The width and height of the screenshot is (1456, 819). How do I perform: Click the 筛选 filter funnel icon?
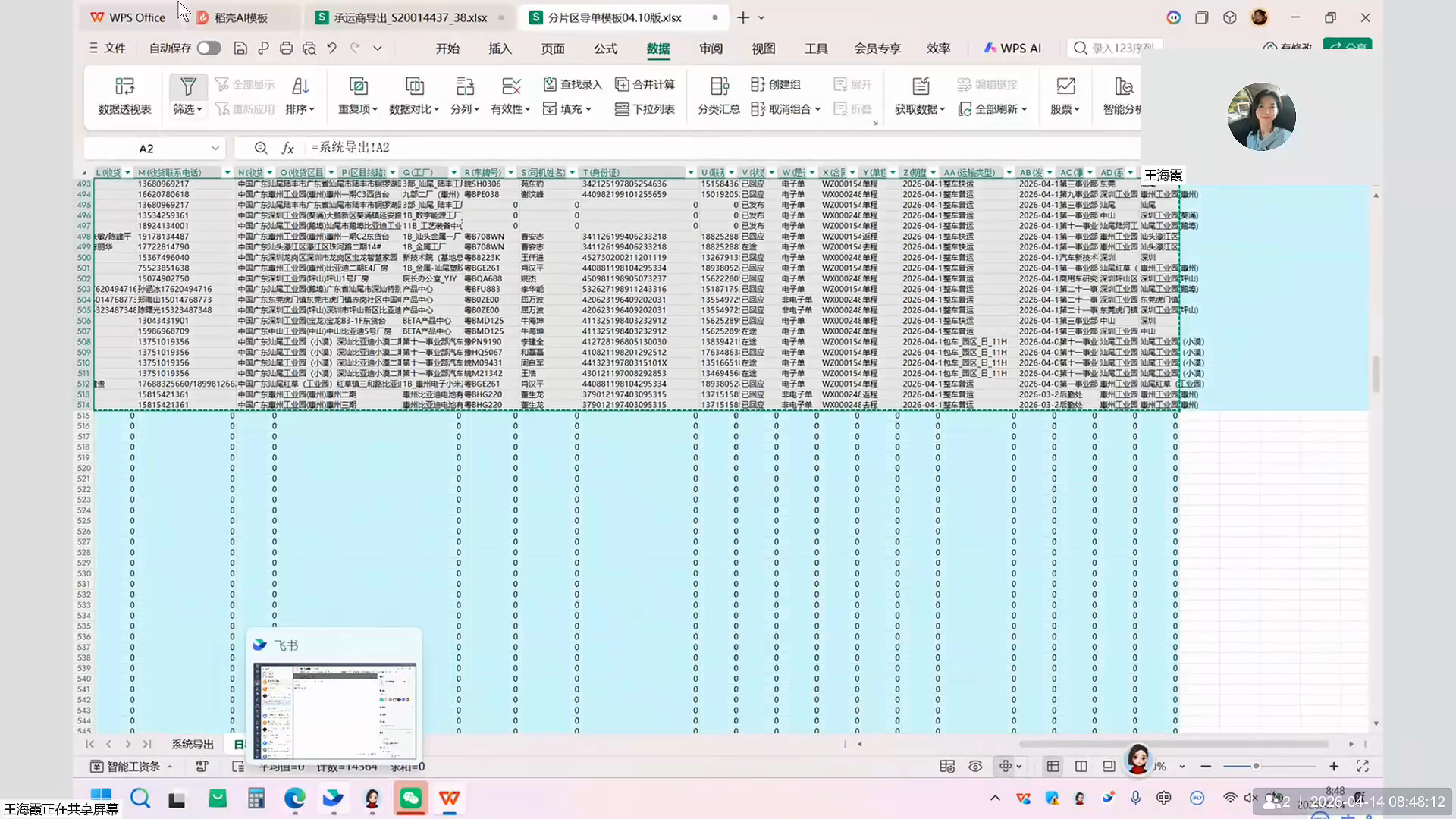click(x=188, y=86)
